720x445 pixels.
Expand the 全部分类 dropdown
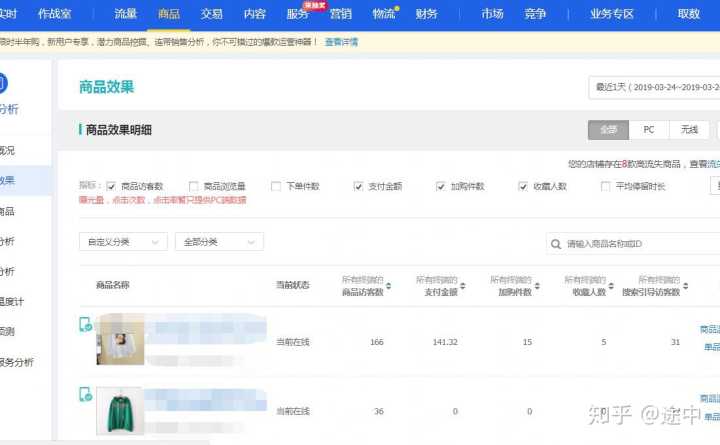tap(219, 242)
